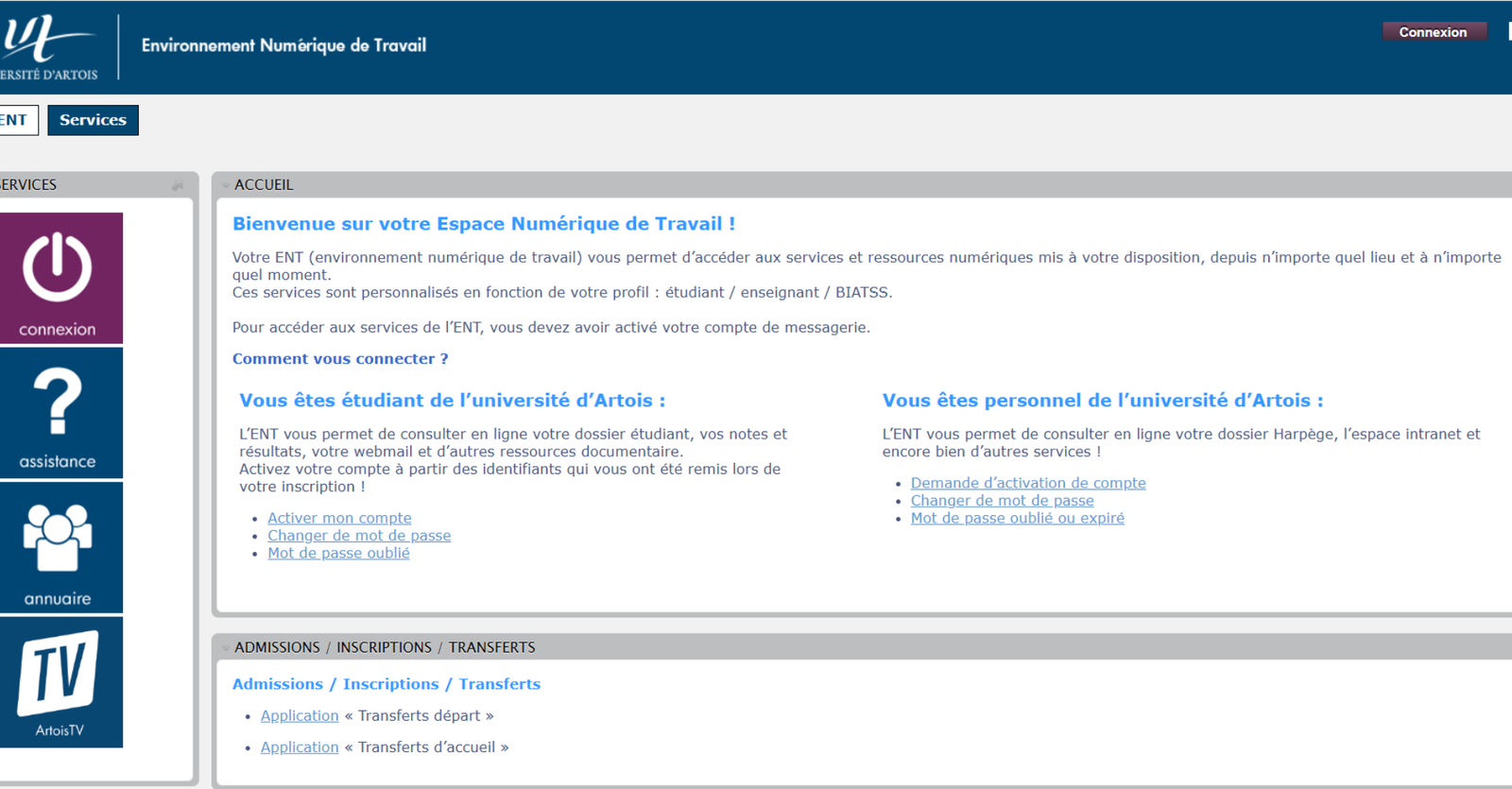
Task: Click the Comment vous connecter ? heading
Action: point(340,359)
